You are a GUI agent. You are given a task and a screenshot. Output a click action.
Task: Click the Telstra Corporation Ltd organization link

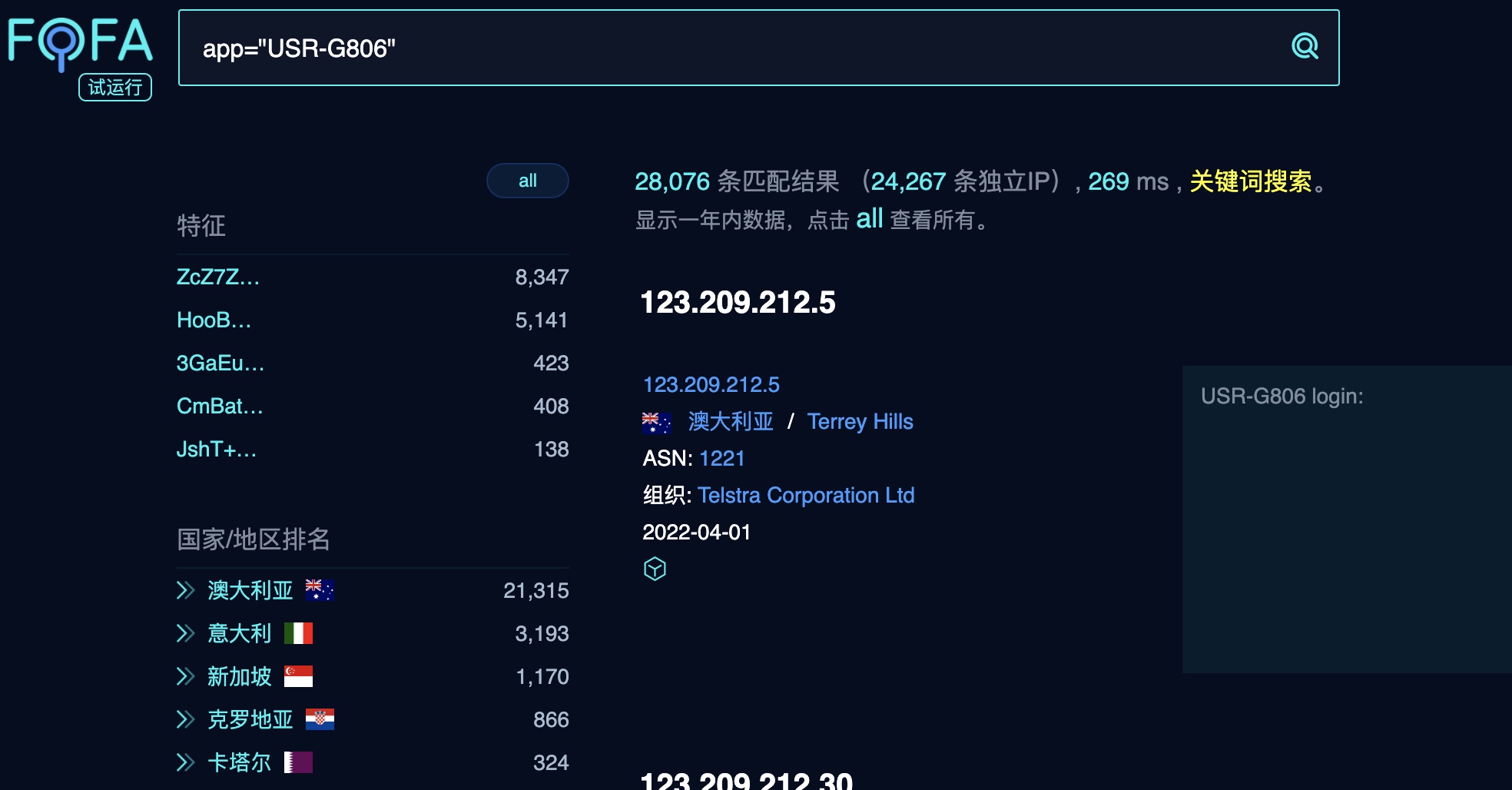click(806, 495)
